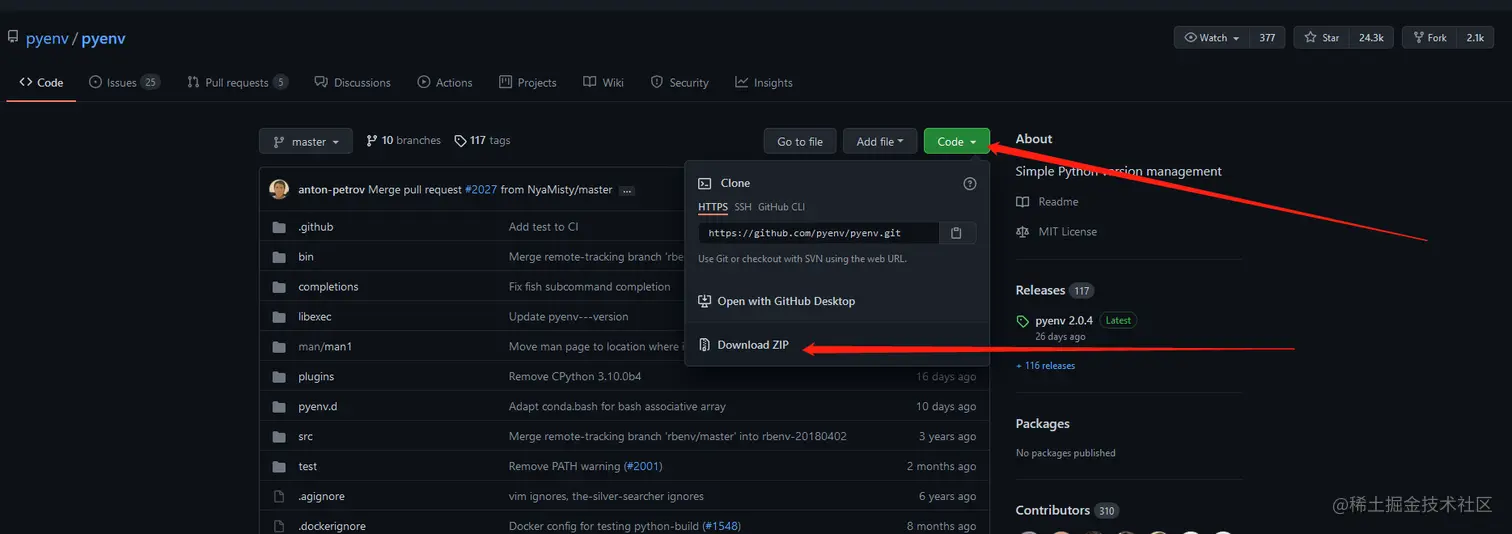Open the Insights tab
Image resolution: width=1512 pixels, height=534 pixels.
tap(764, 83)
